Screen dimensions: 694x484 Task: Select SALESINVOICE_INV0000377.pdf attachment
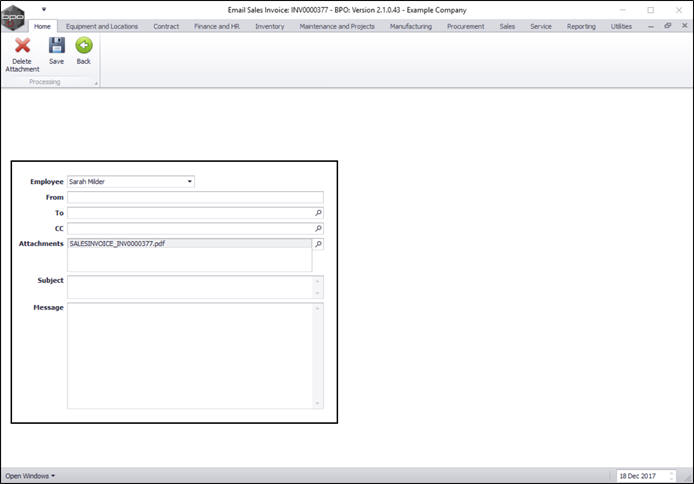point(189,243)
